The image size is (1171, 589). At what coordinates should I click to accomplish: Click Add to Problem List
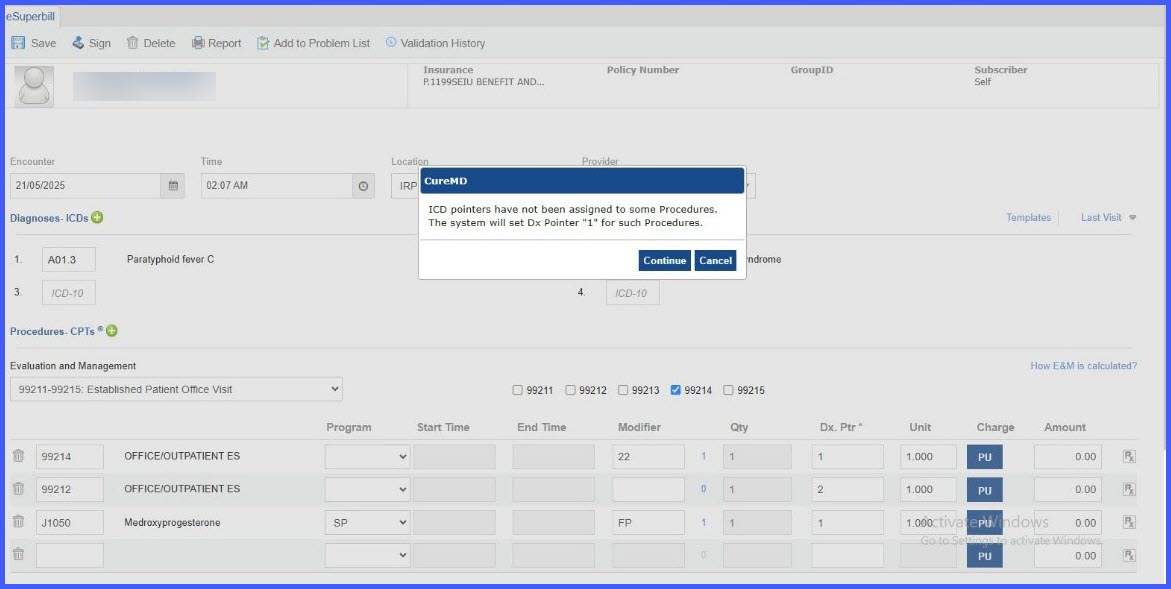(314, 43)
